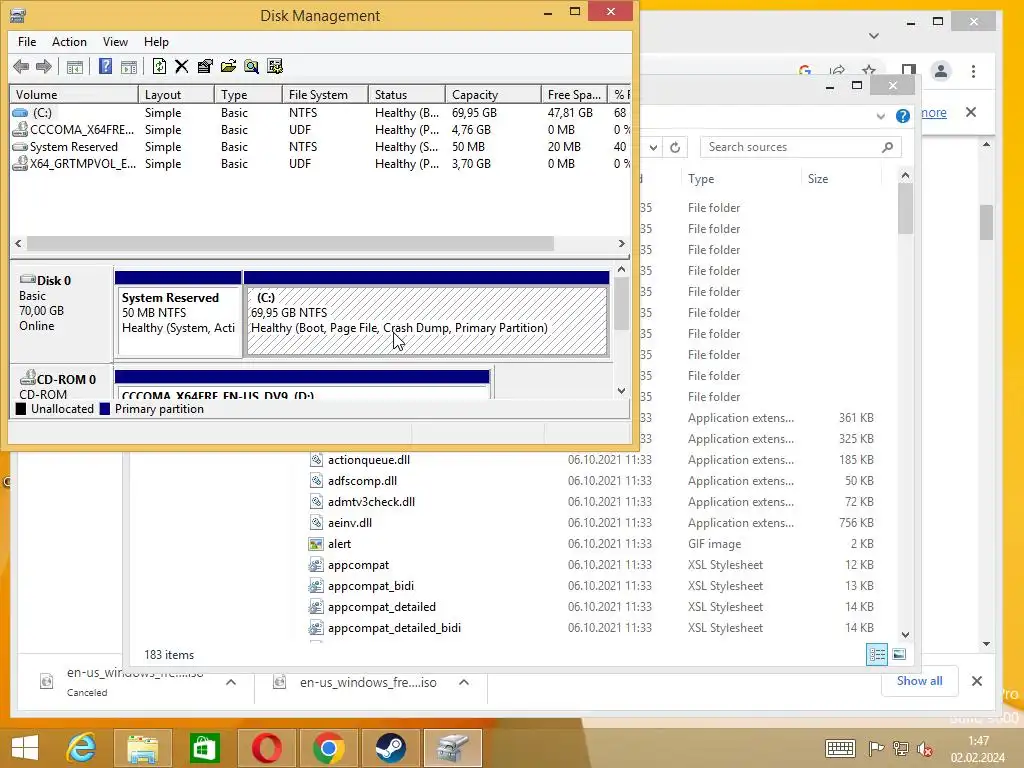
Task: Open the File menu in Disk Management
Action: tap(27, 42)
